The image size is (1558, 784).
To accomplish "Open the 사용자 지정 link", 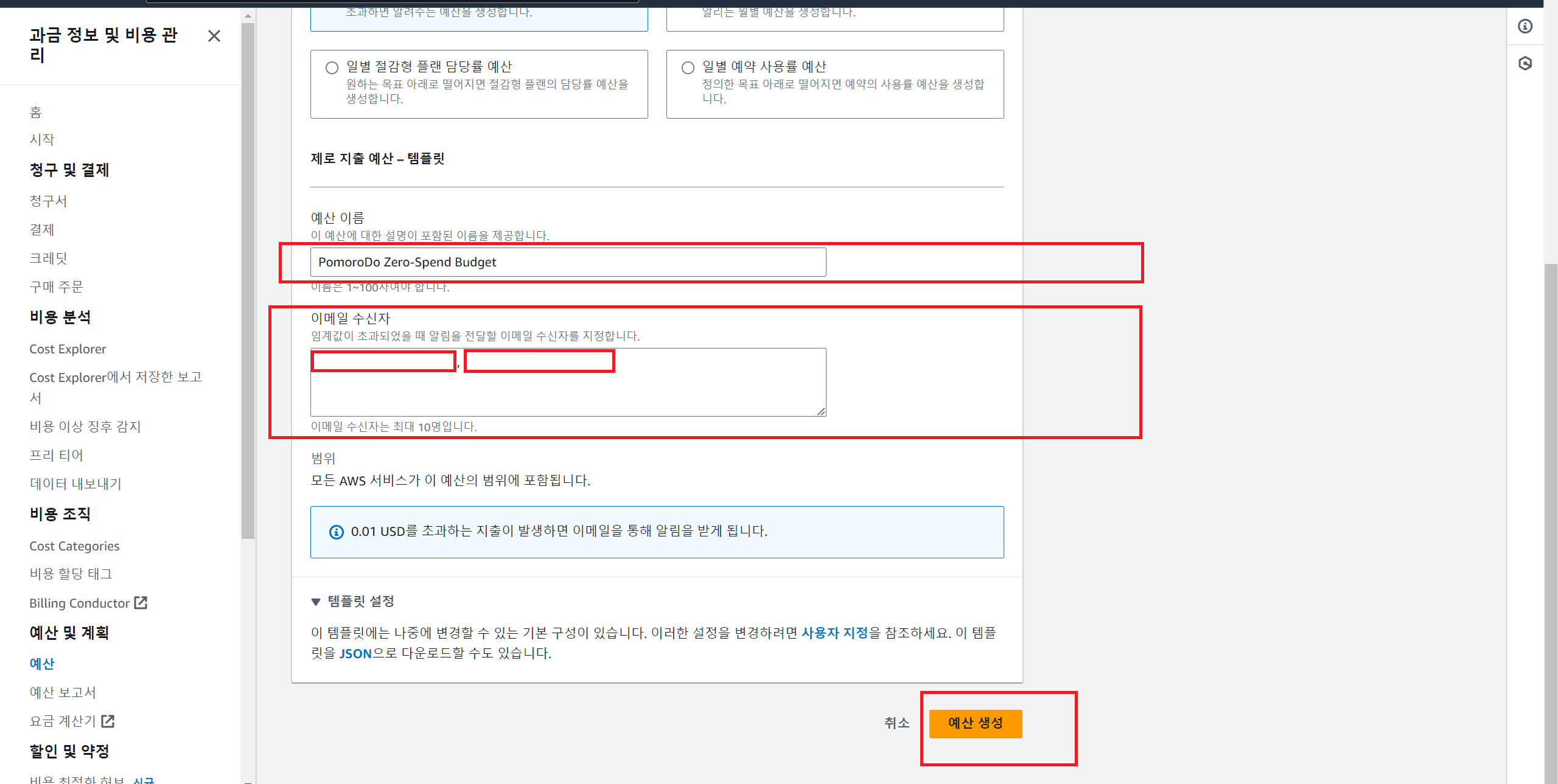I will tap(834, 633).
